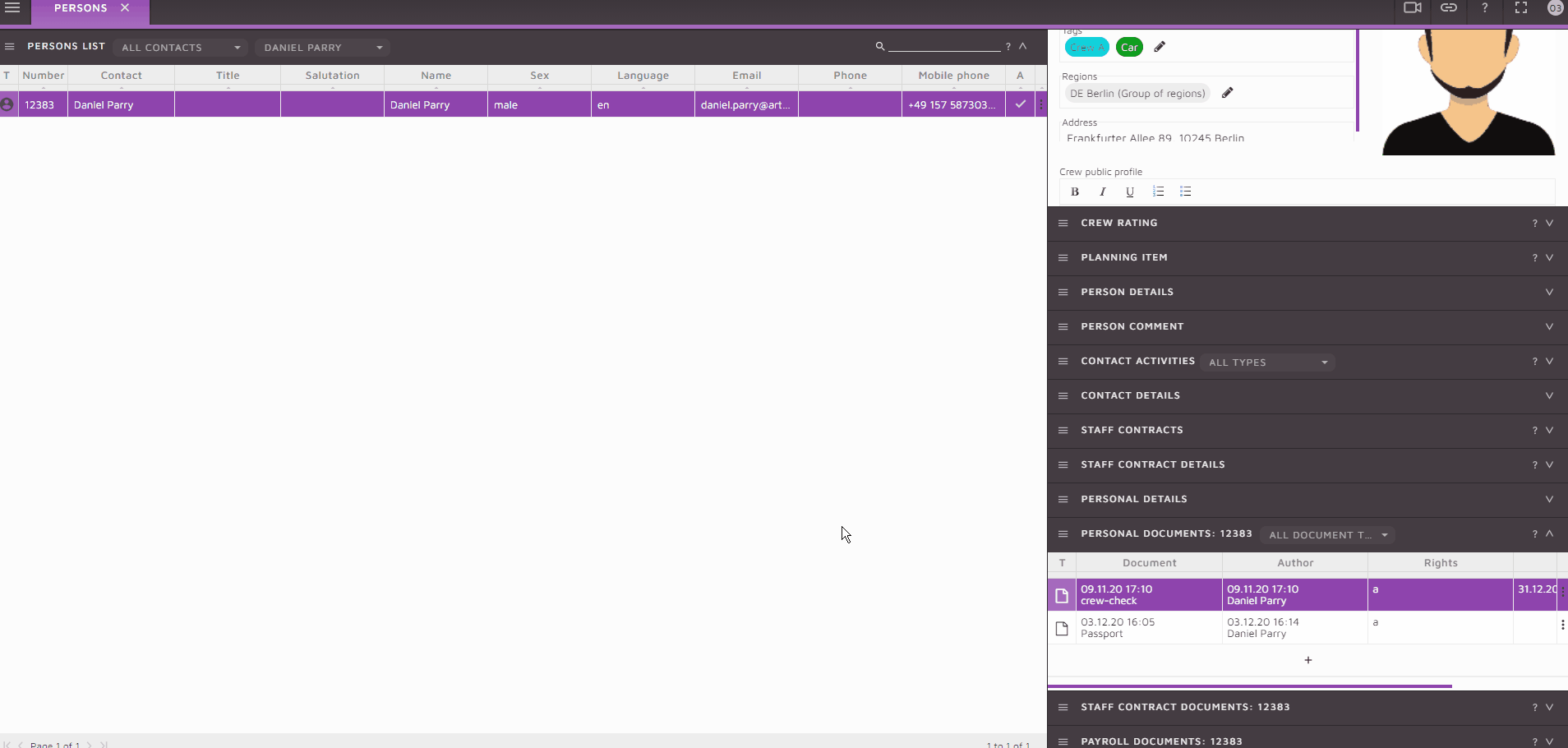Image resolution: width=1568 pixels, height=748 pixels.
Task: Click the video camera icon in top bar
Action: click(1412, 8)
